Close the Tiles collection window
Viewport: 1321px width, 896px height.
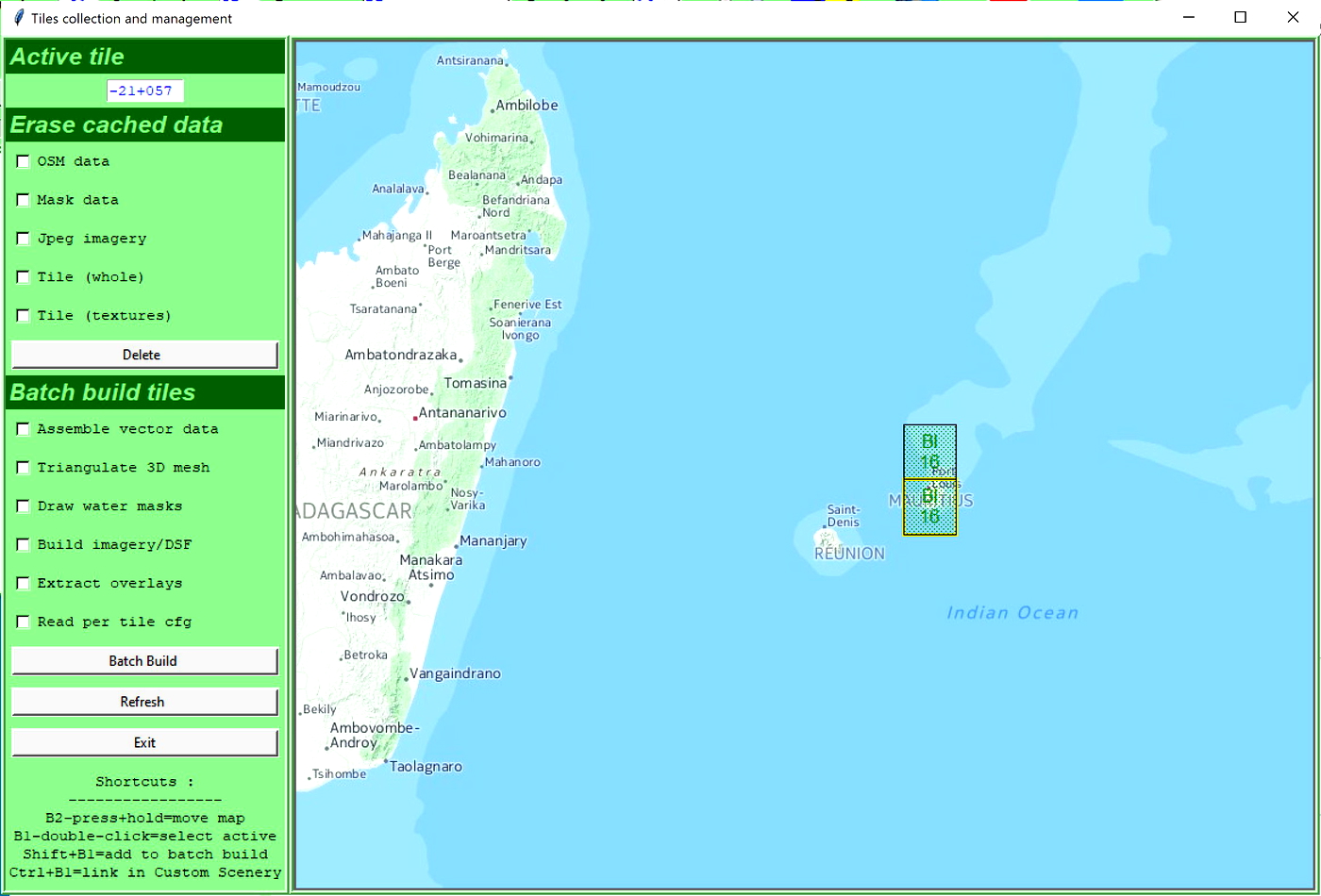pos(1293,17)
